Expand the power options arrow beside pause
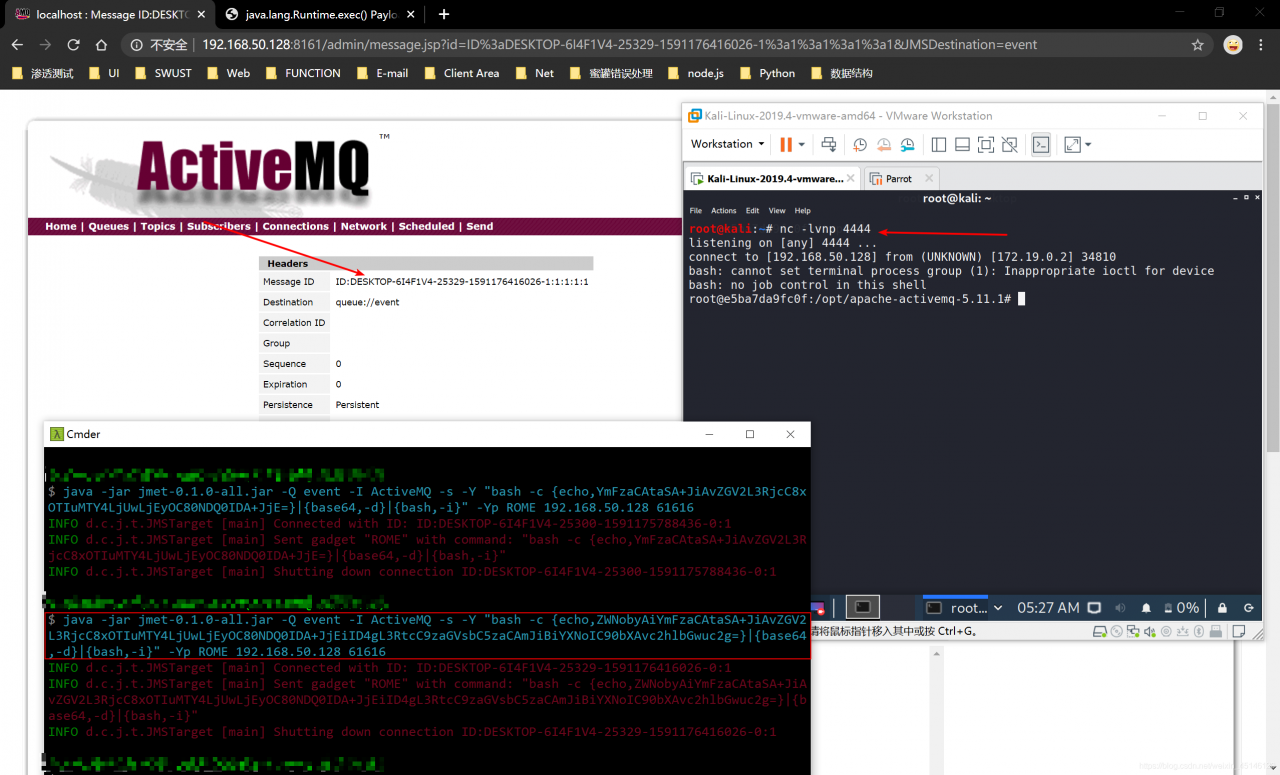Image resolution: width=1280 pixels, height=775 pixels. point(801,145)
